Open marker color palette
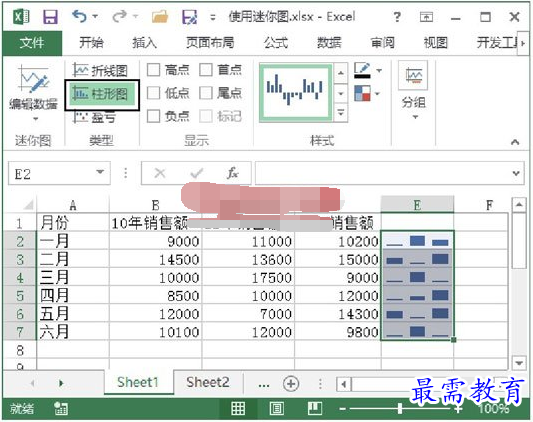This screenshot has width=533, height=422. point(362,93)
